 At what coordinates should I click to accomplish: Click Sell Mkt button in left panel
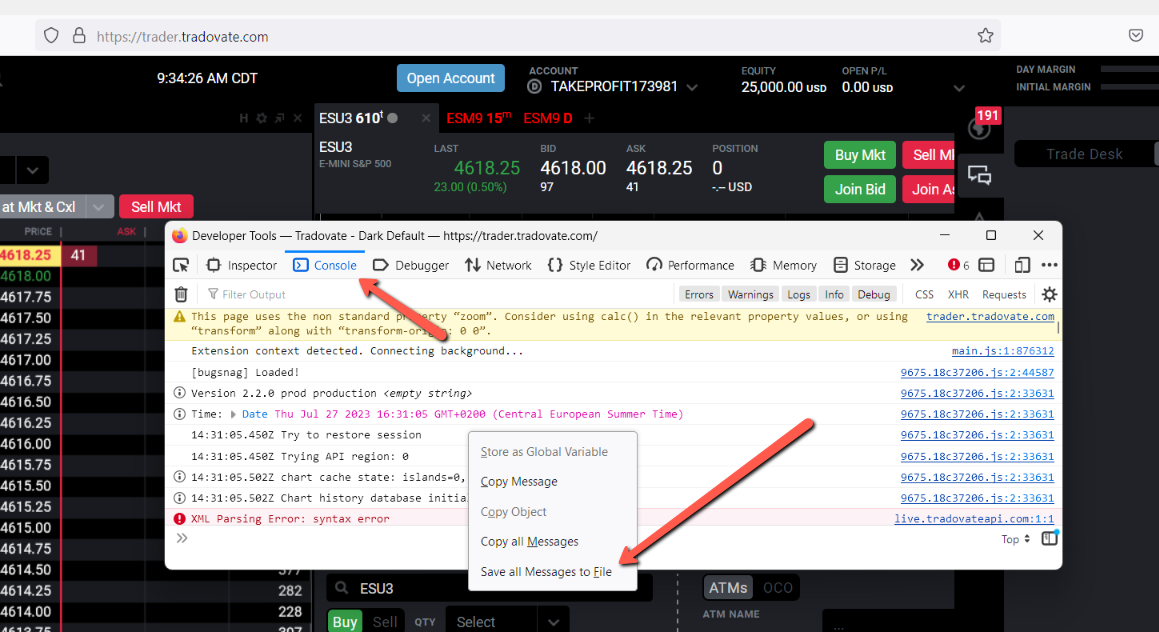point(156,207)
